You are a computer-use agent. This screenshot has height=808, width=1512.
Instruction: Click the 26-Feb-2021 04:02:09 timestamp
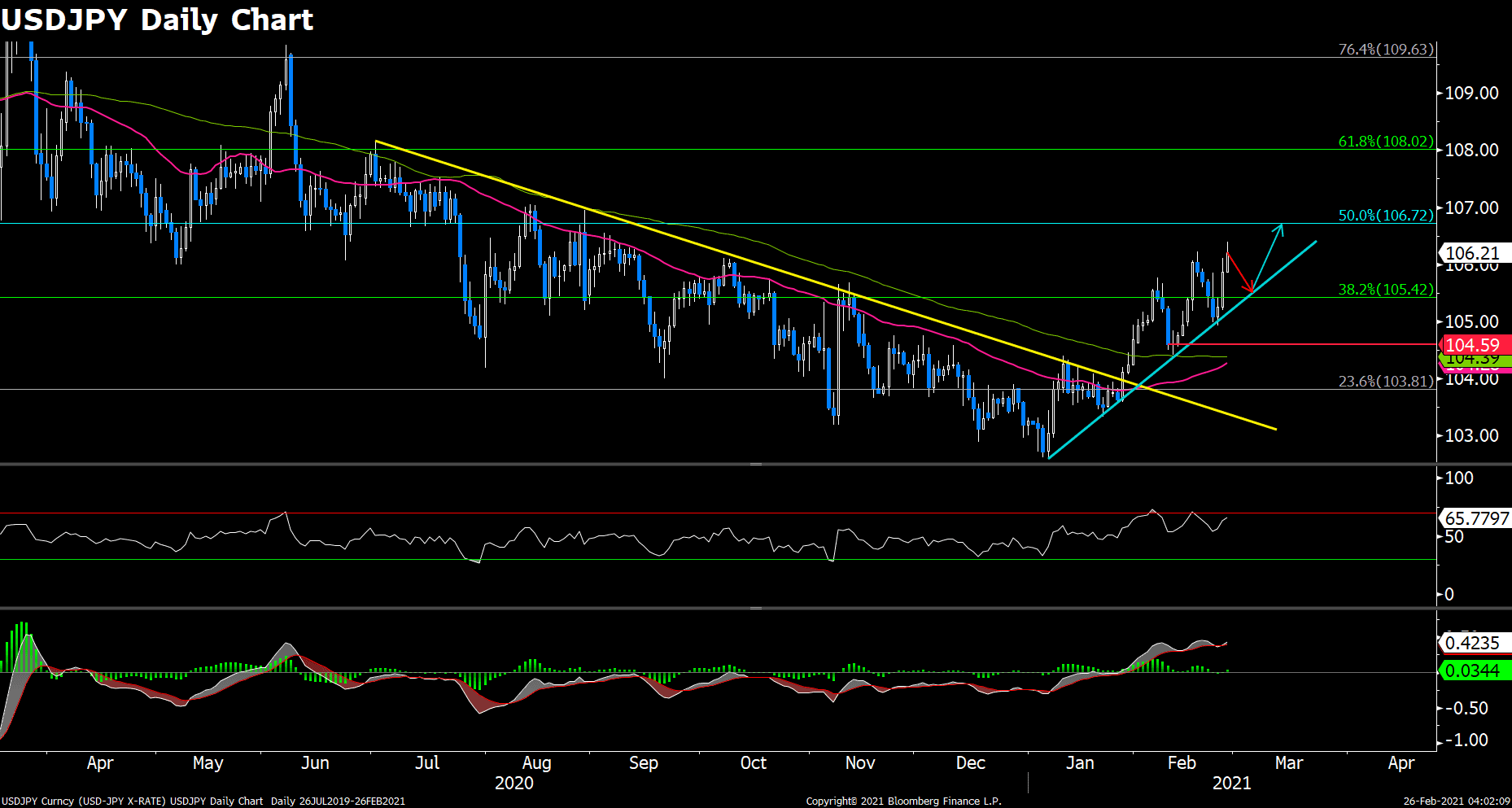click(x=1457, y=801)
